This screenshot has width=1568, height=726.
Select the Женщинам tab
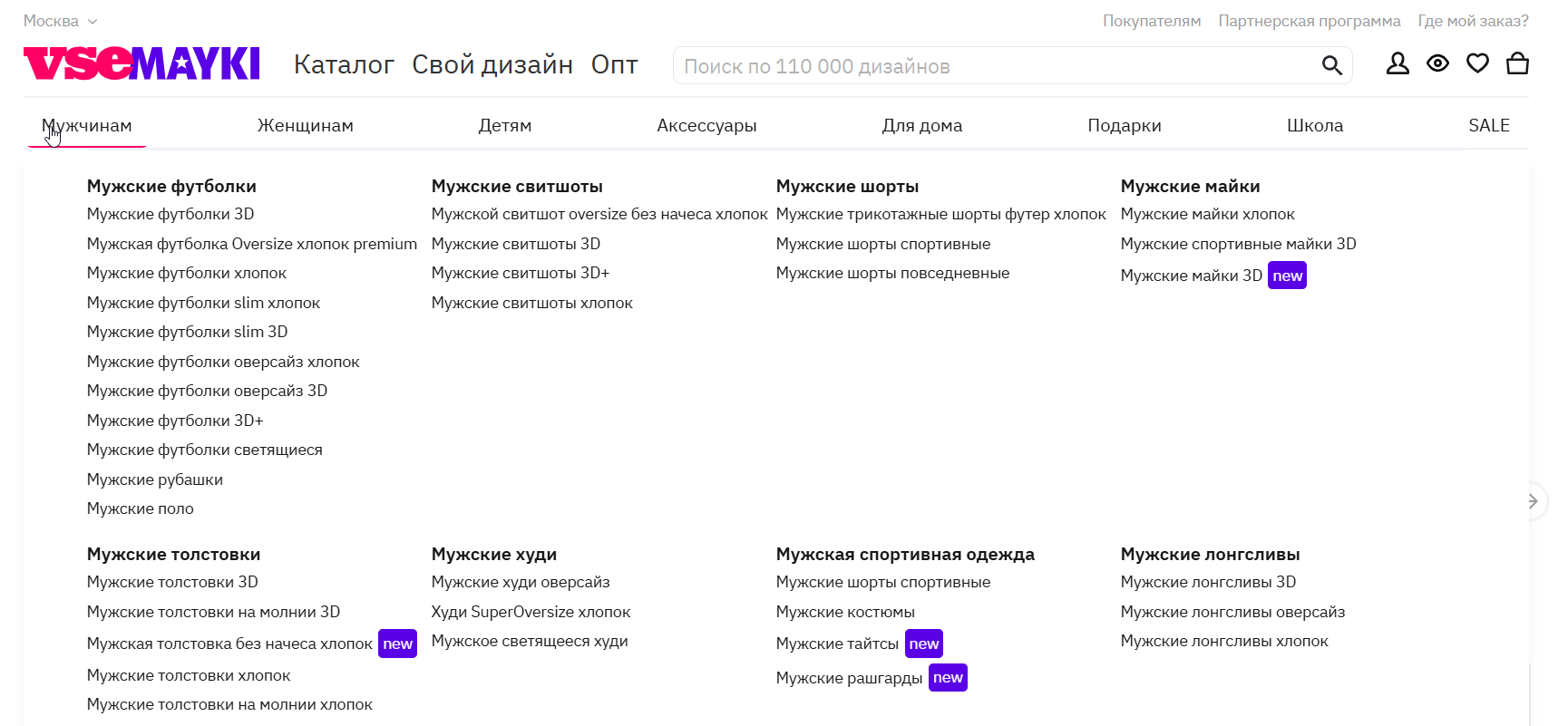(306, 125)
